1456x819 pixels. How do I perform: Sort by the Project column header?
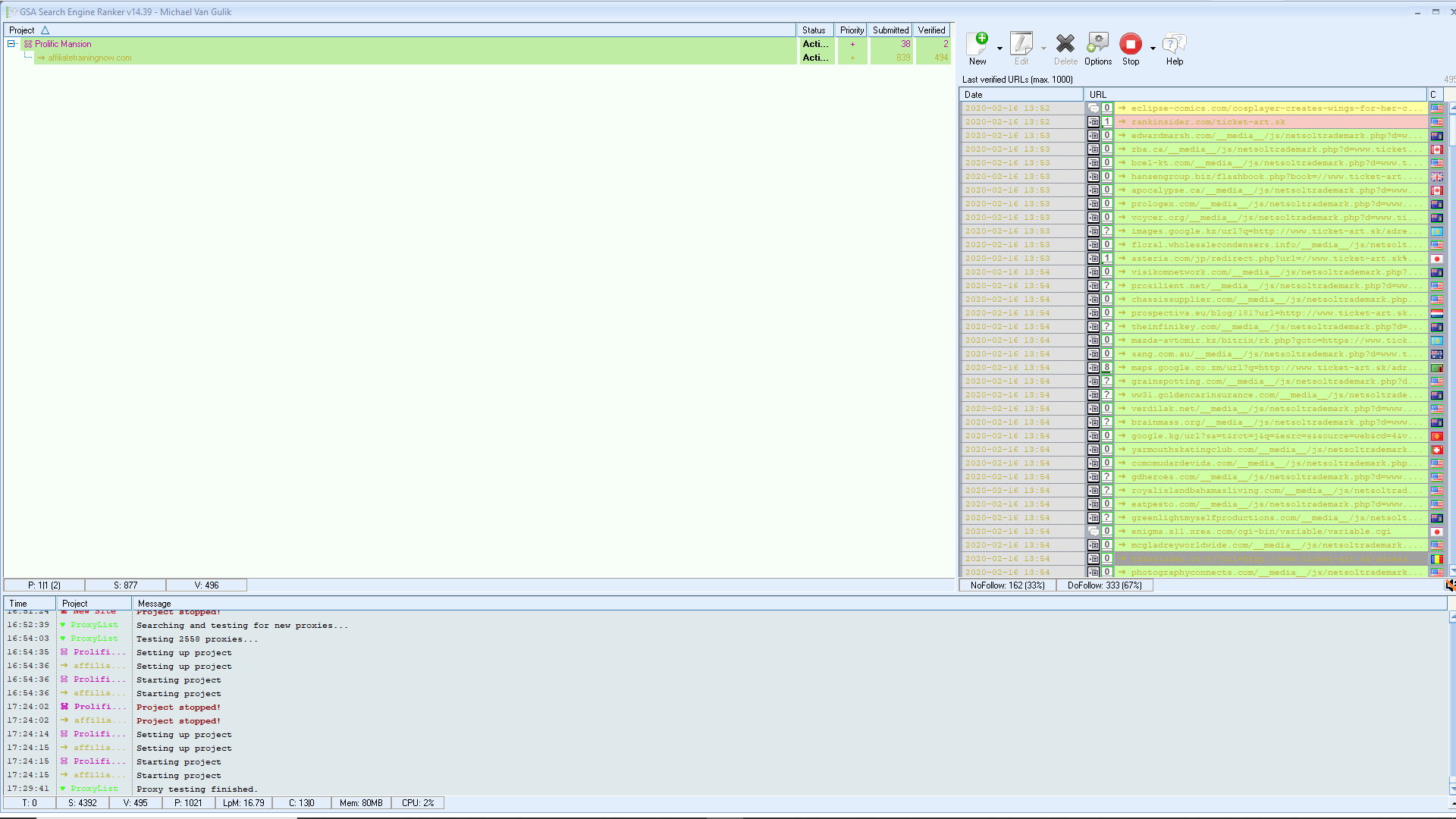pyautogui.click(x=400, y=30)
